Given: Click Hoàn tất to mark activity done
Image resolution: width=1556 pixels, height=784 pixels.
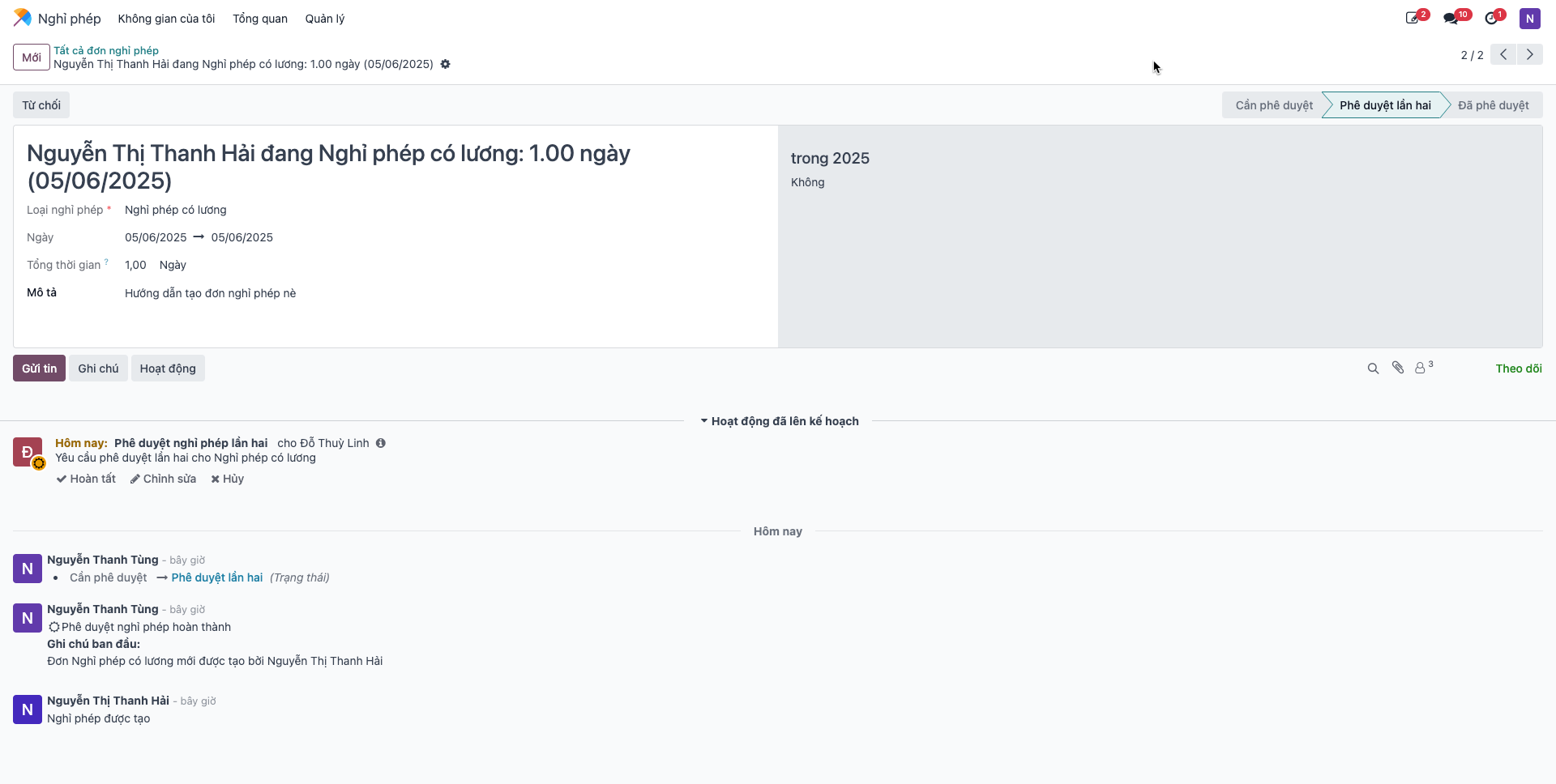Looking at the screenshot, I should pyautogui.click(x=86, y=479).
